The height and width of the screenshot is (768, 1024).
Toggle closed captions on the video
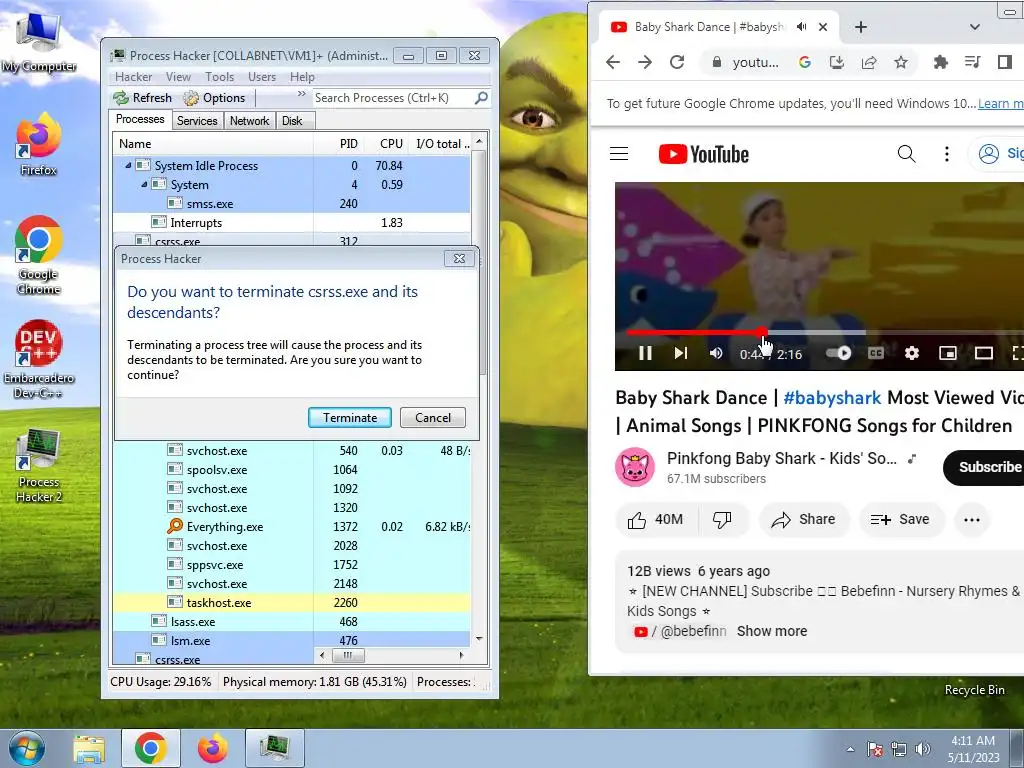click(x=876, y=353)
